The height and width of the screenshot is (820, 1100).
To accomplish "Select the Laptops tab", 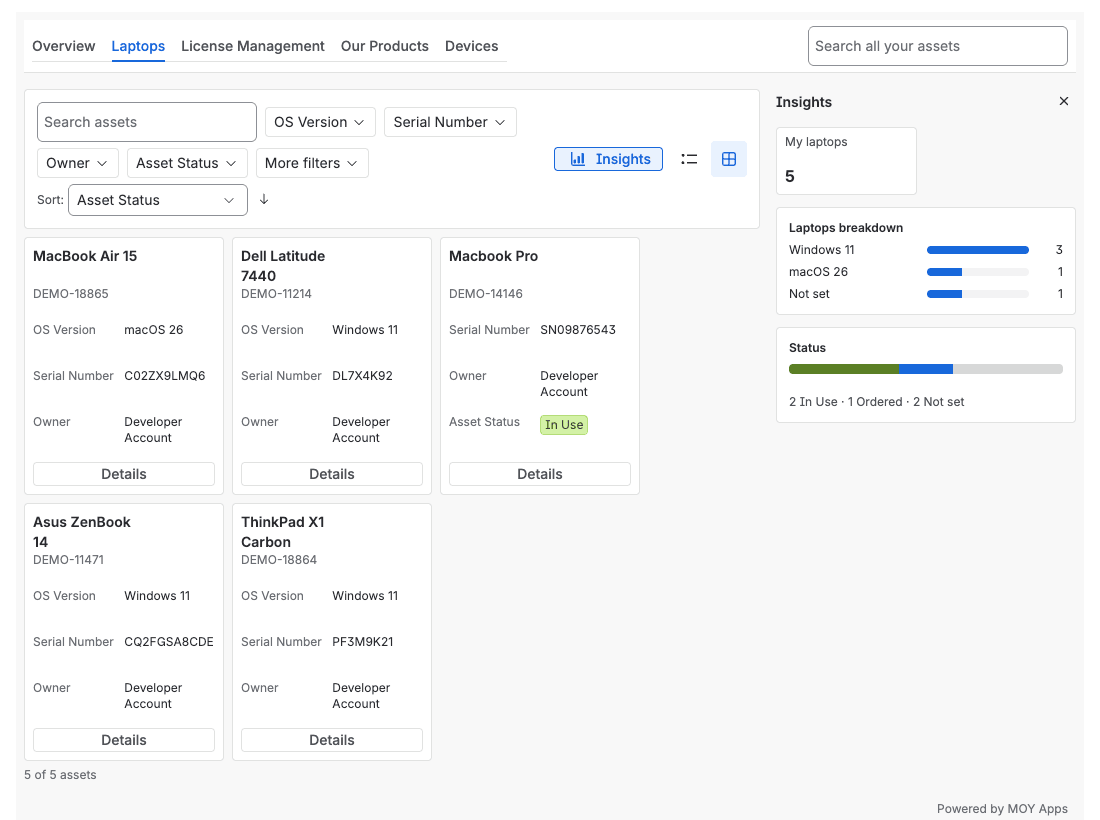I will pos(138,46).
